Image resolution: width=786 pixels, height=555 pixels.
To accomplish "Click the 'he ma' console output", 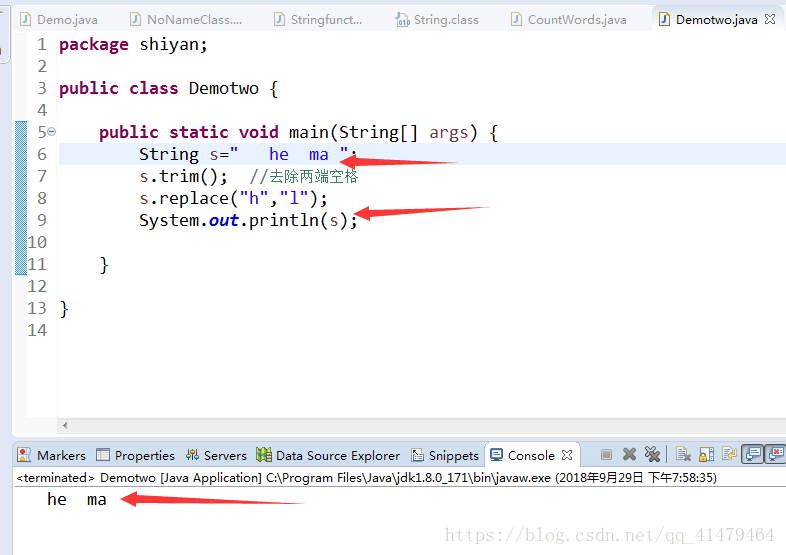I will (77, 499).
